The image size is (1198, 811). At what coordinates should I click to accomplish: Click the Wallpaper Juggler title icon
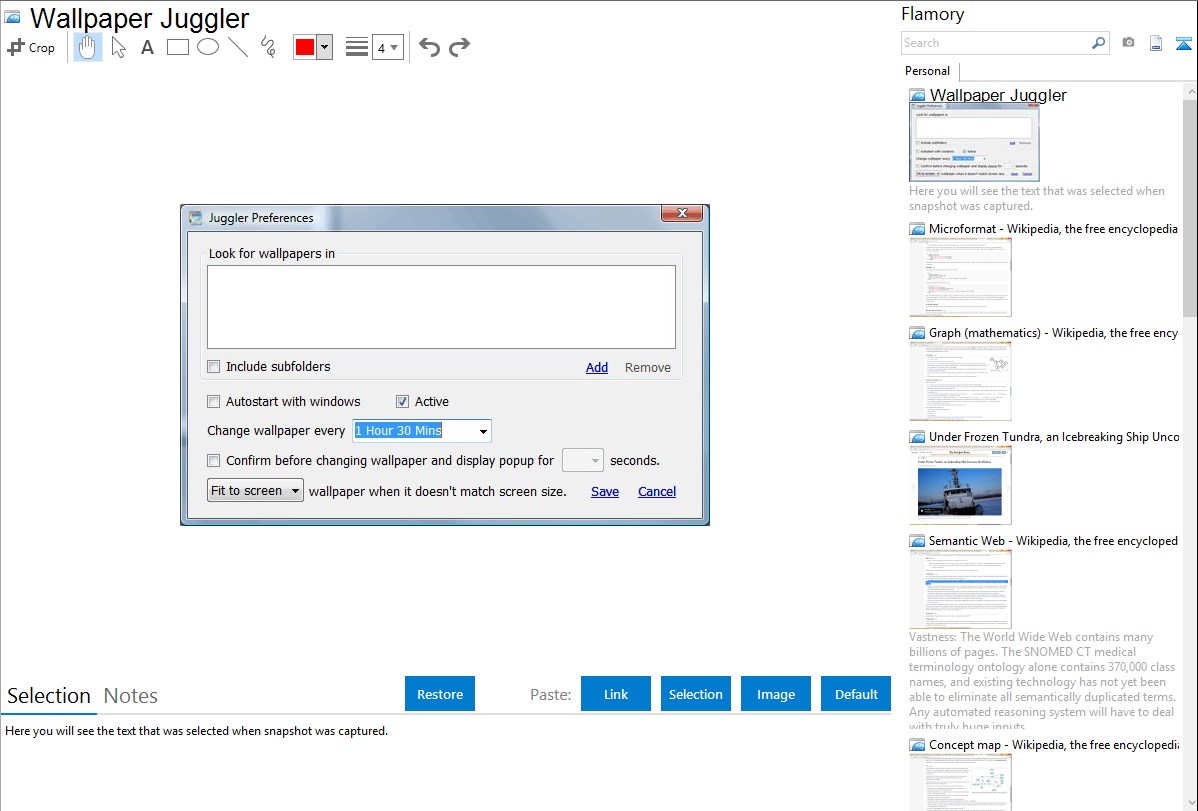[12, 18]
